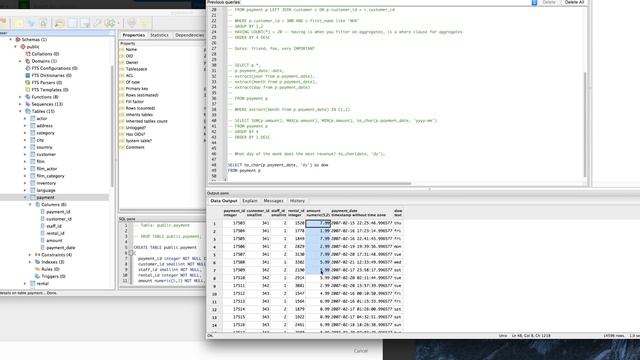Image resolution: width=640 pixels, height=360 pixels.
Task: Click the green plugins toolbar icon
Action: [110, 23]
